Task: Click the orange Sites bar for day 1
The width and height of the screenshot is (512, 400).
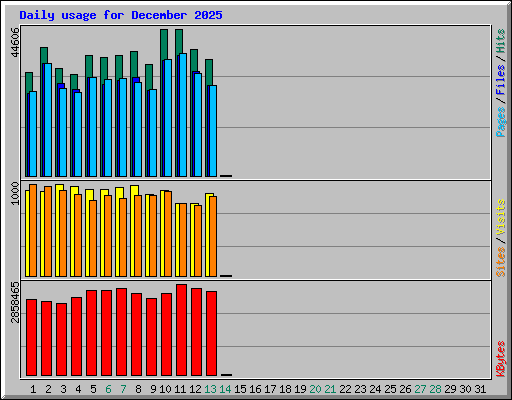Action: [33, 230]
